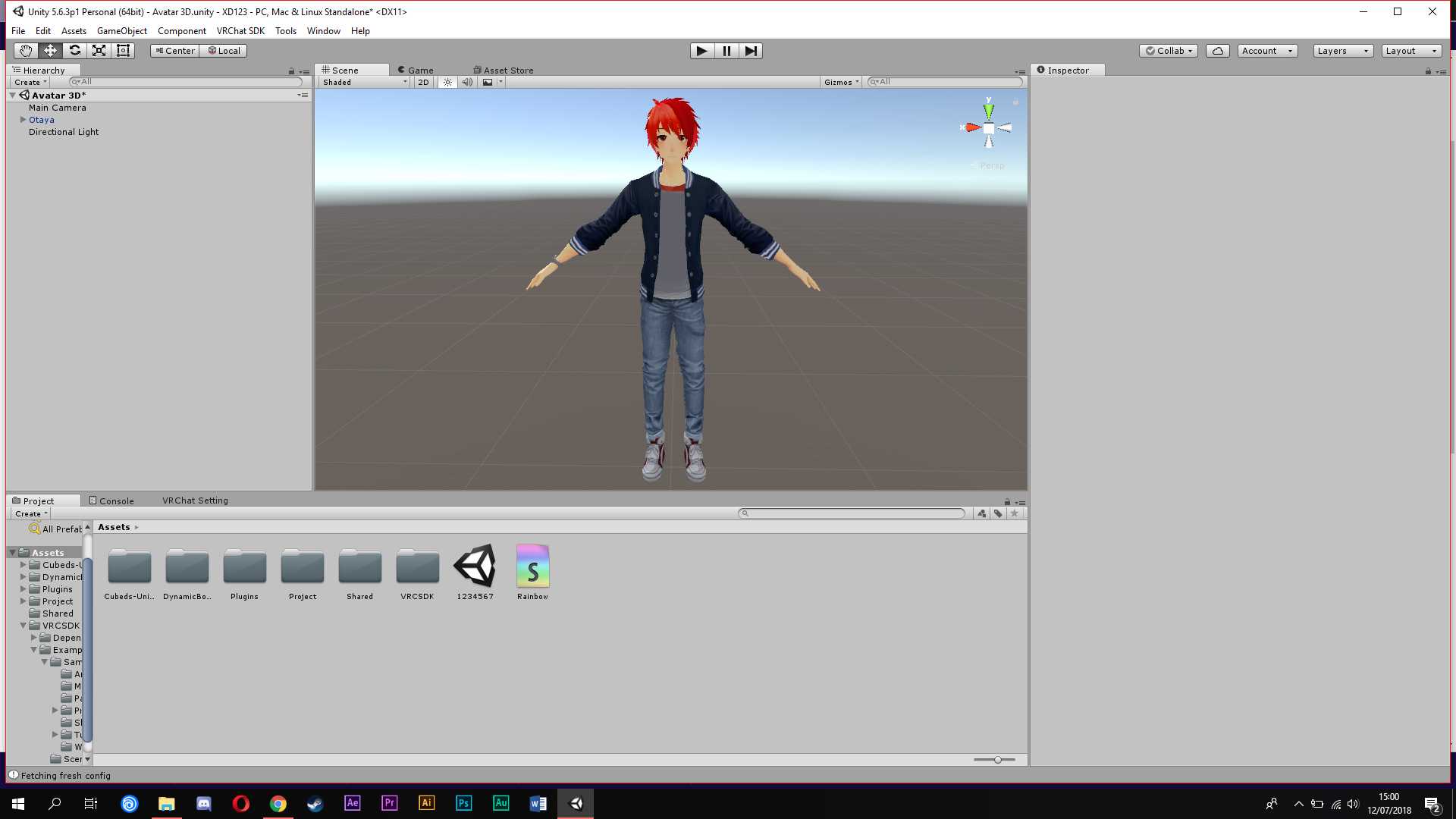Click the Project panel search field
1456x819 pixels.
click(851, 513)
